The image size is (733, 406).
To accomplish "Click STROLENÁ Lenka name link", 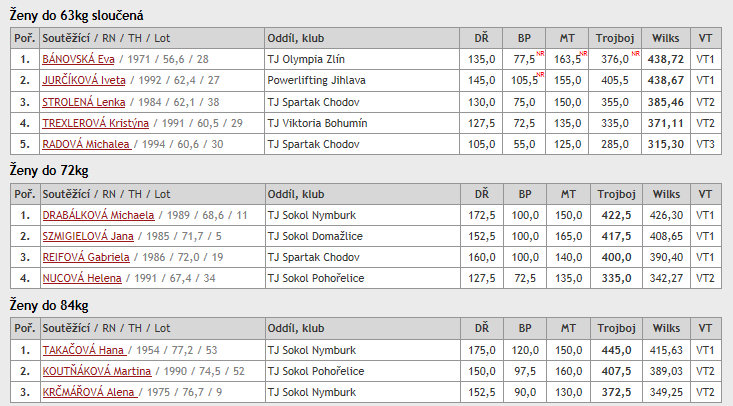I will tap(84, 102).
